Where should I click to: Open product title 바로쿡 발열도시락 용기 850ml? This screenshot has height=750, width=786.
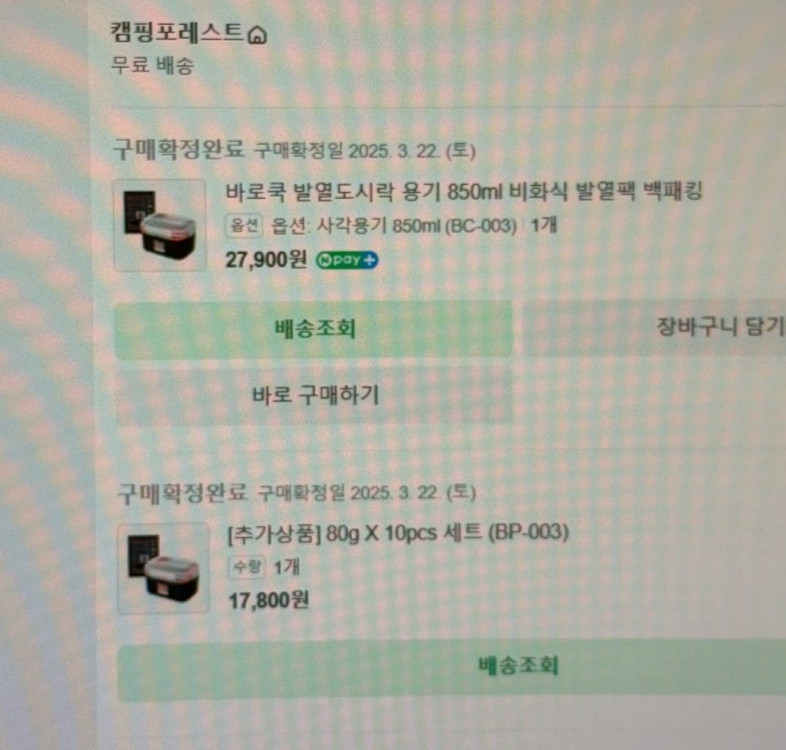pyautogui.click(x=464, y=192)
